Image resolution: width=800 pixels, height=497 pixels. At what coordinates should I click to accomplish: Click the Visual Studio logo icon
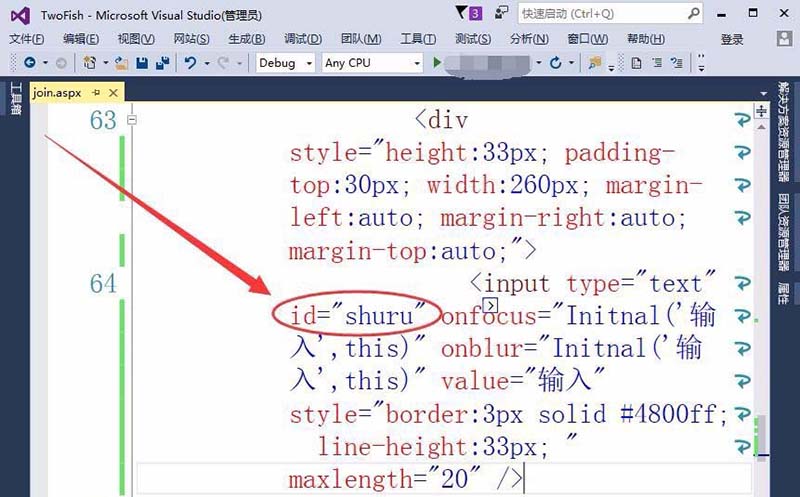pos(20,16)
